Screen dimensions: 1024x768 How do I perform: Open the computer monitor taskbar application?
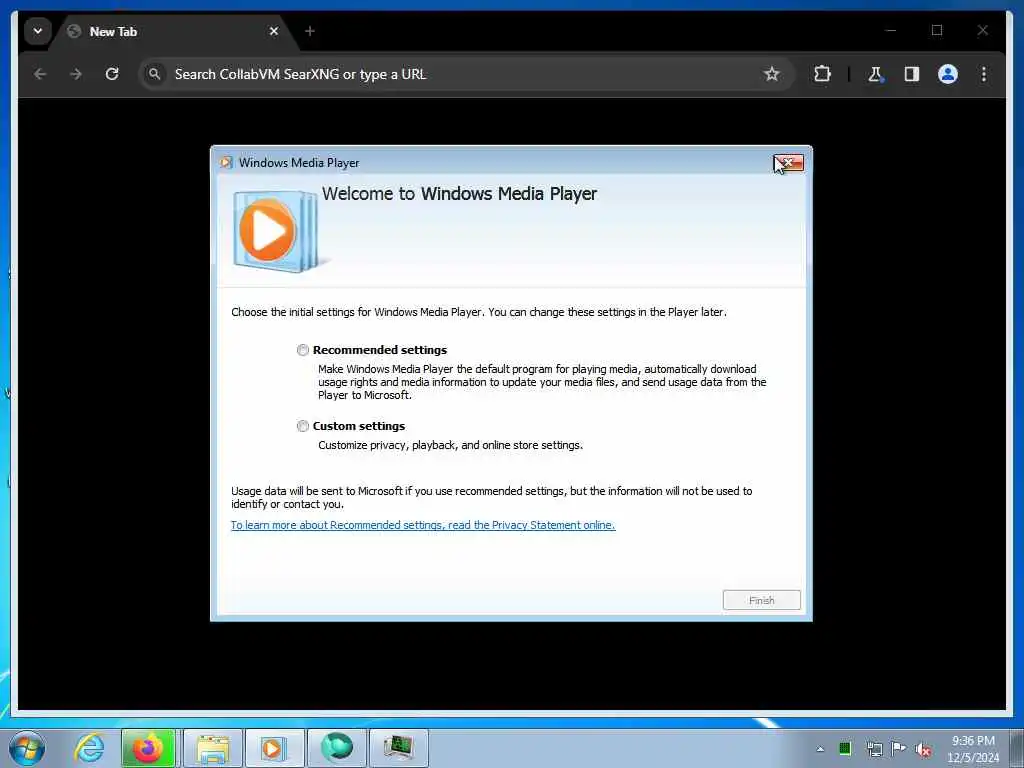[398, 748]
